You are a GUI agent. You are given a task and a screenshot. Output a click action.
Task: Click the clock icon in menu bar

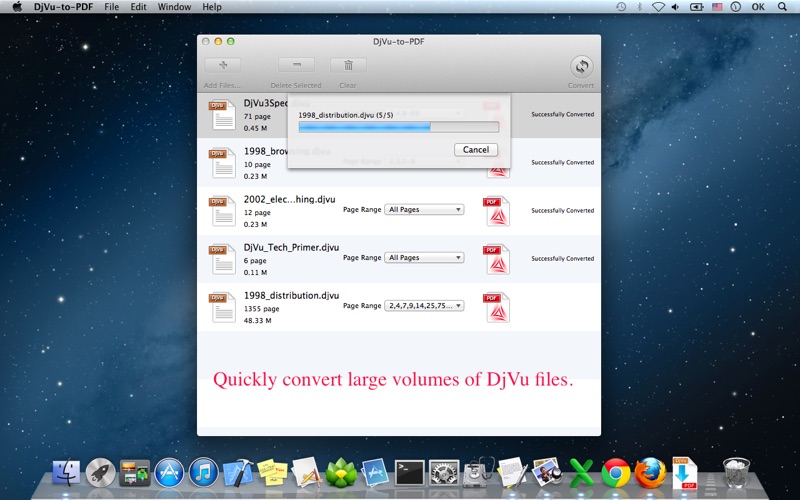735,7
